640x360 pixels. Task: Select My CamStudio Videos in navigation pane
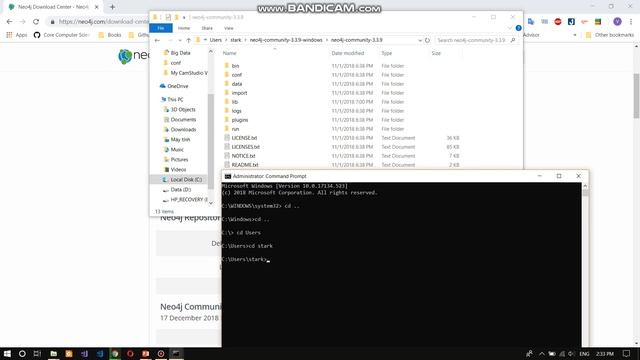pos(189,73)
